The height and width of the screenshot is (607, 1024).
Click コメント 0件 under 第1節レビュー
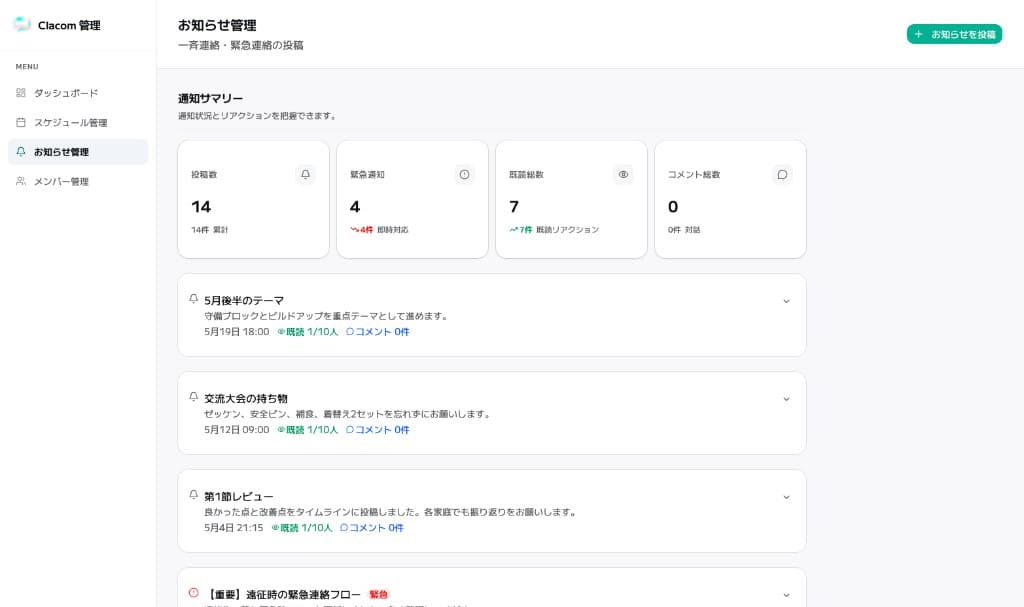pos(372,528)
